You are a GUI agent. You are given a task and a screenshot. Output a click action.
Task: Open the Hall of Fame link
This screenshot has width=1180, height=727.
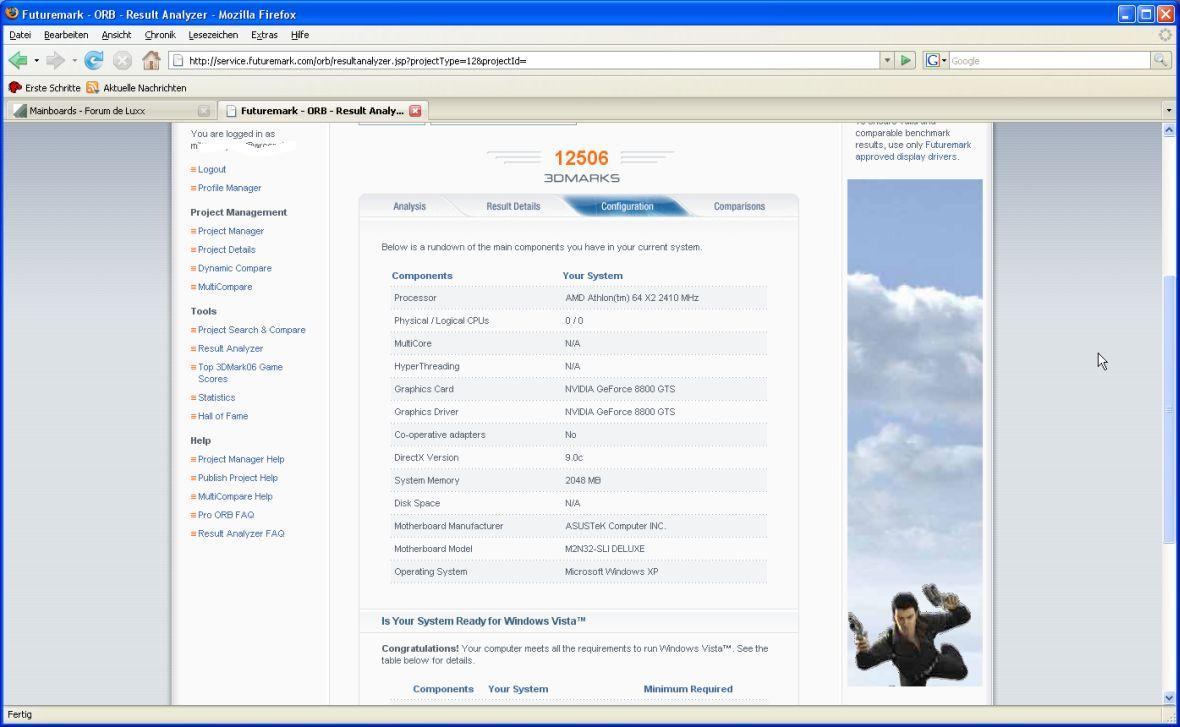coord(223,416)
